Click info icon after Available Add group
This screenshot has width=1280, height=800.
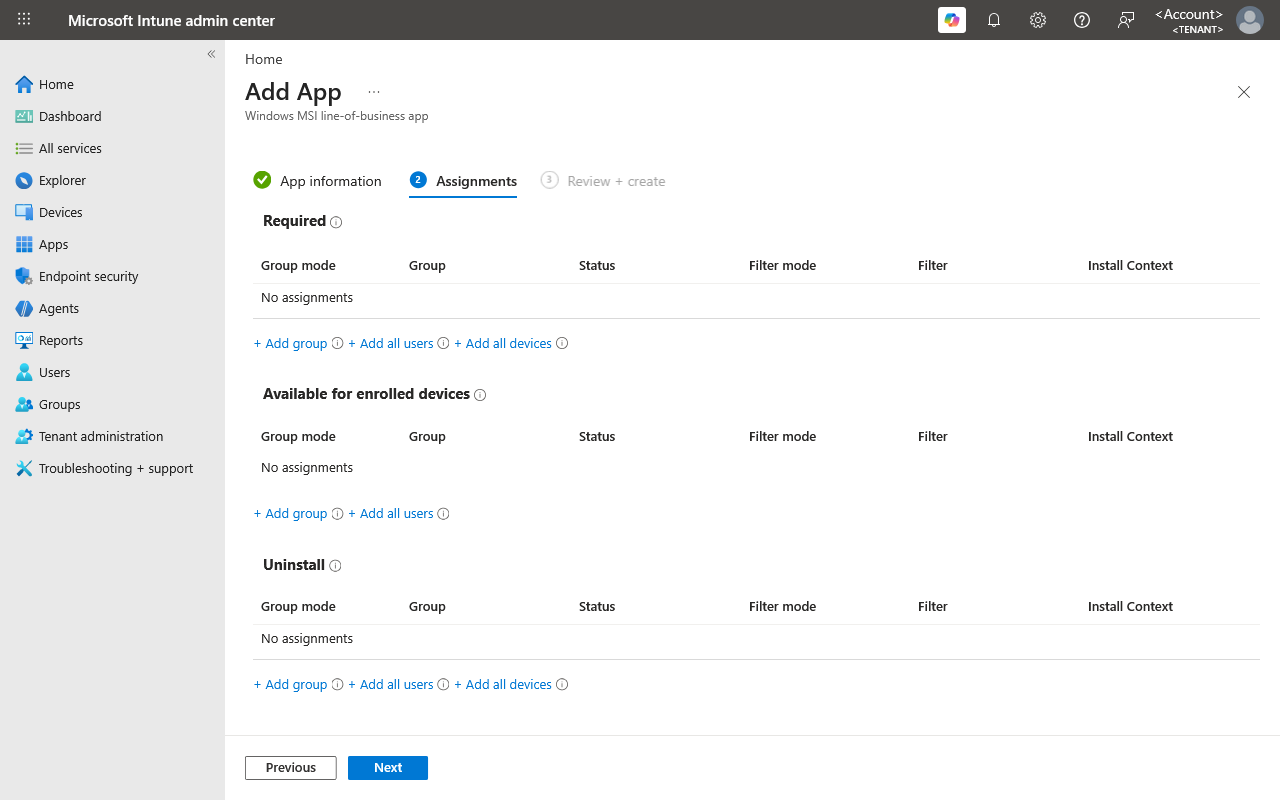(337, 513)
